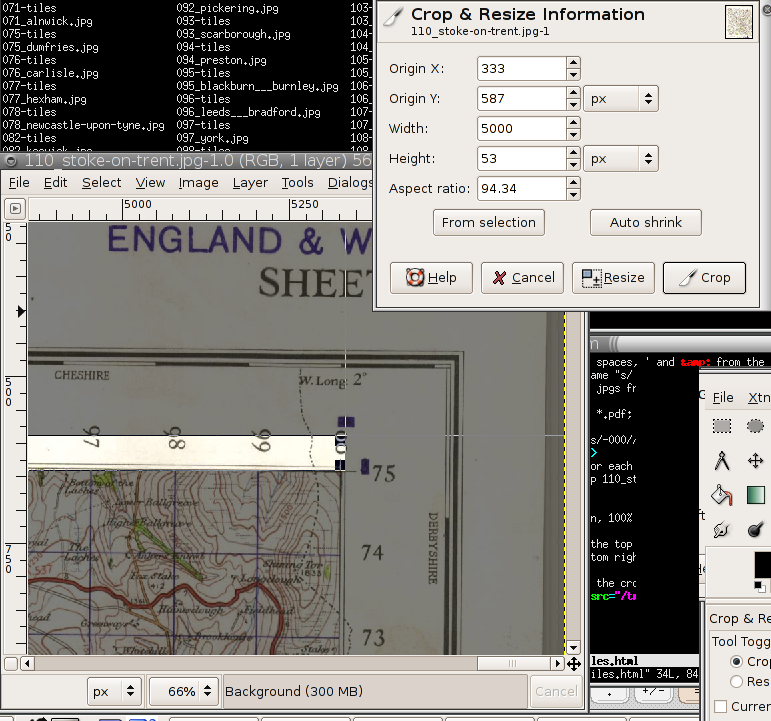The image size is (771, 721).
Task: Click the greyed Cancel button in status bar
Action: point(556,691)
